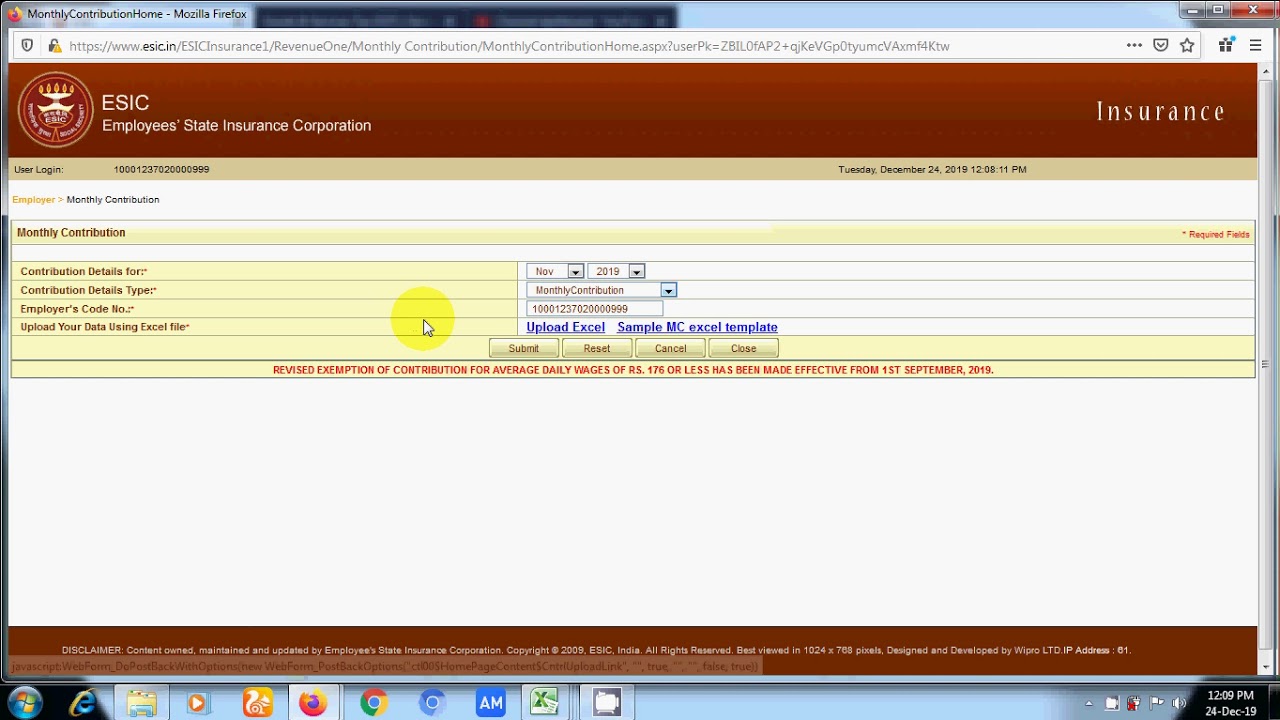Click taskbar clock showing 12:09 PM
Image resolution: width=1280 pixels, height=720 pixels.
(x=1230, y=703)
